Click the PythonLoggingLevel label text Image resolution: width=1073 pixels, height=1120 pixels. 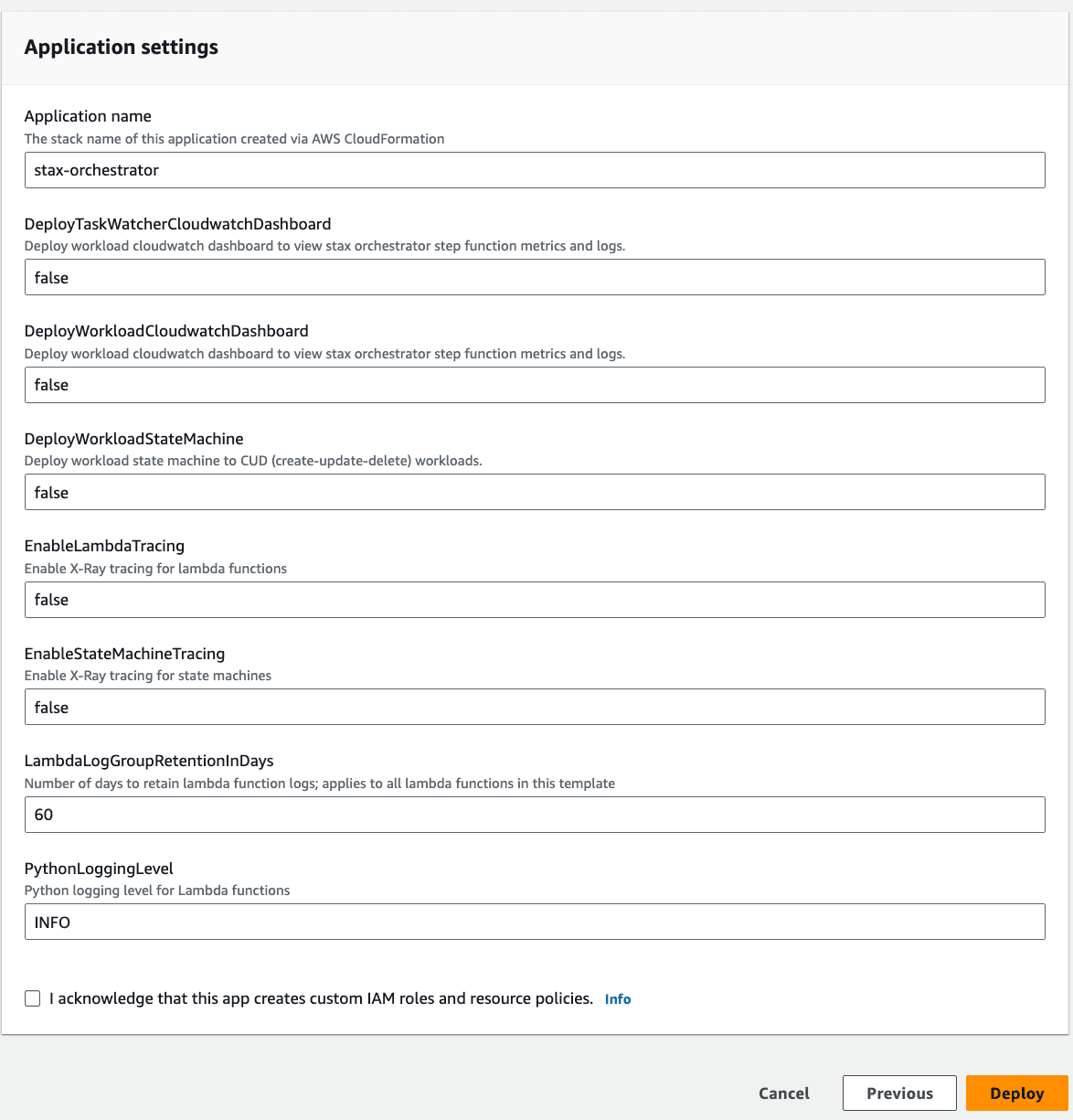coord(99,869)
